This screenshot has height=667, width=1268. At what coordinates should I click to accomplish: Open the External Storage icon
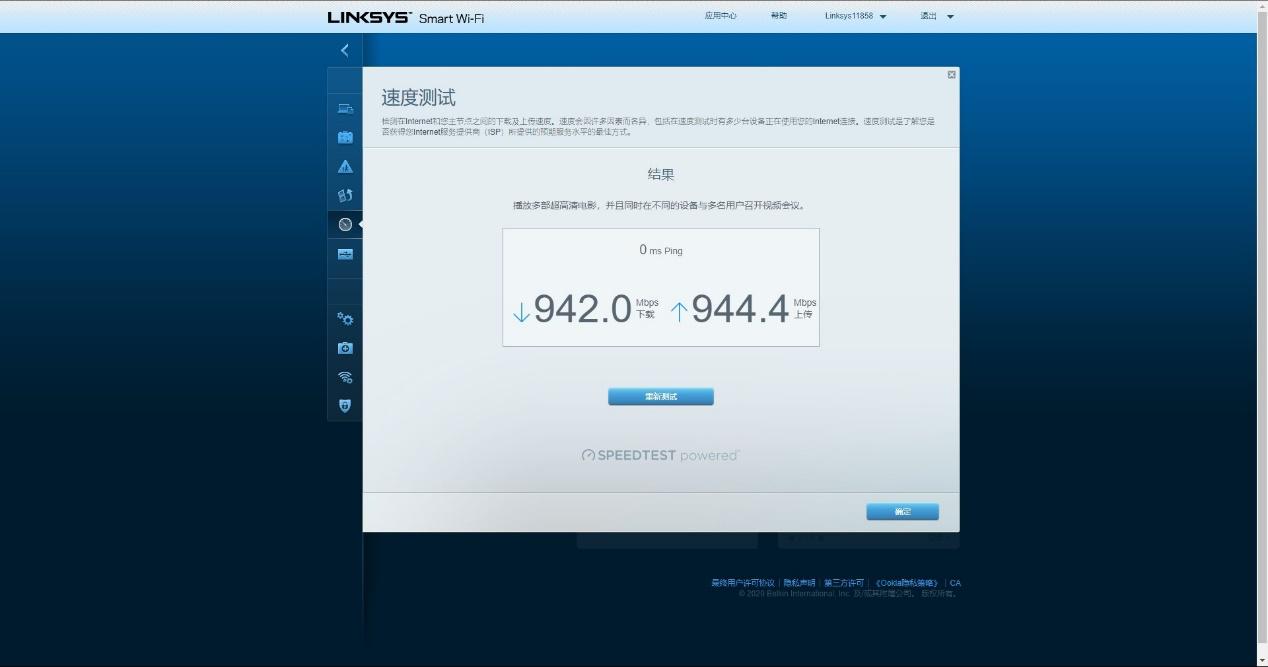[345, 254]
